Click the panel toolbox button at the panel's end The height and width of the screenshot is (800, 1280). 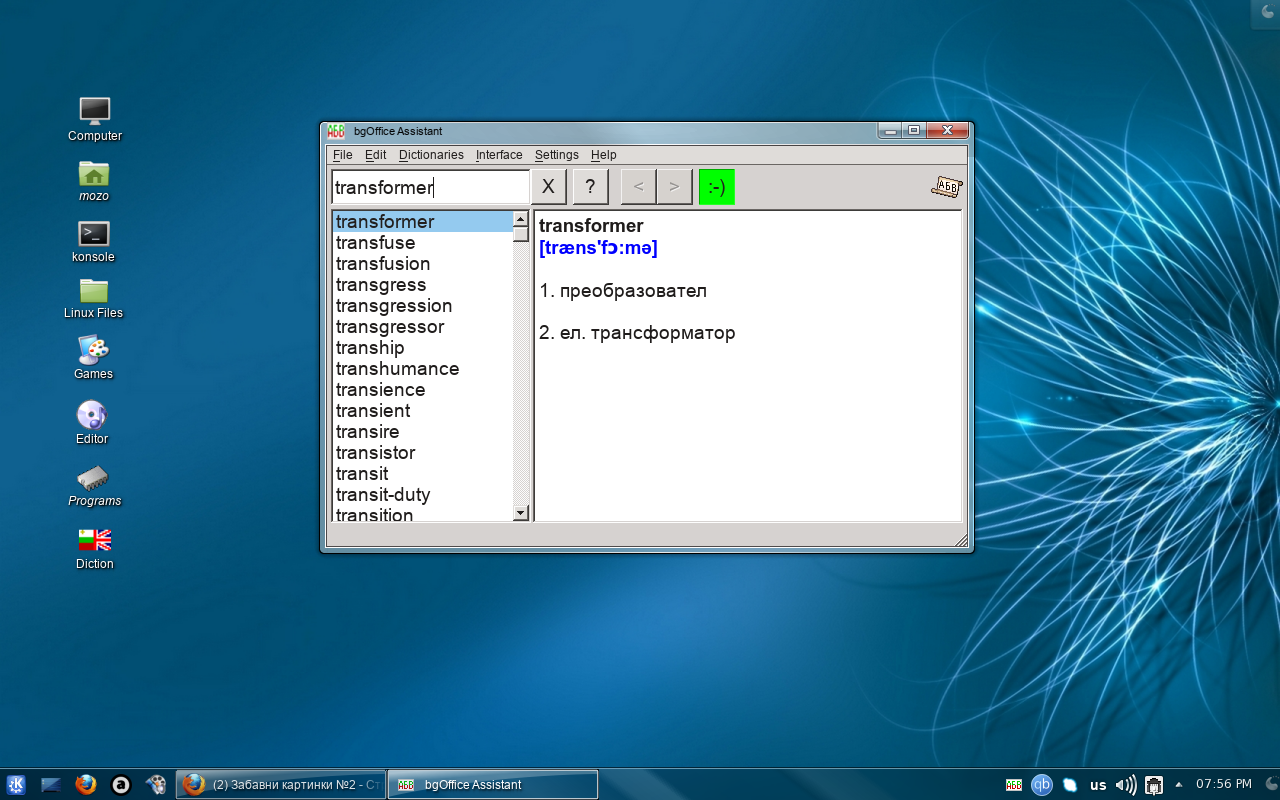[1271, 785]
